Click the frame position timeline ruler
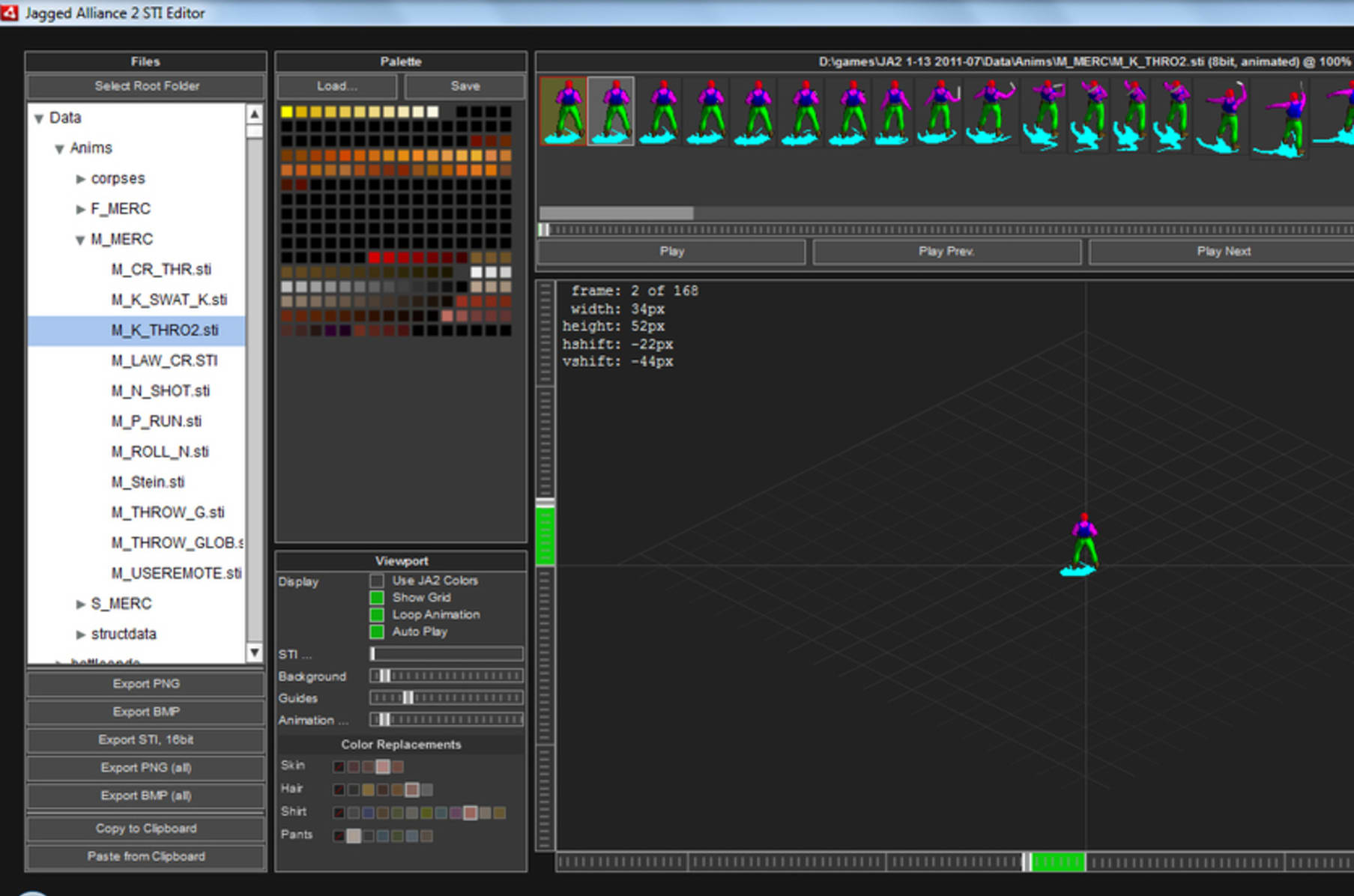 point(946,230)
